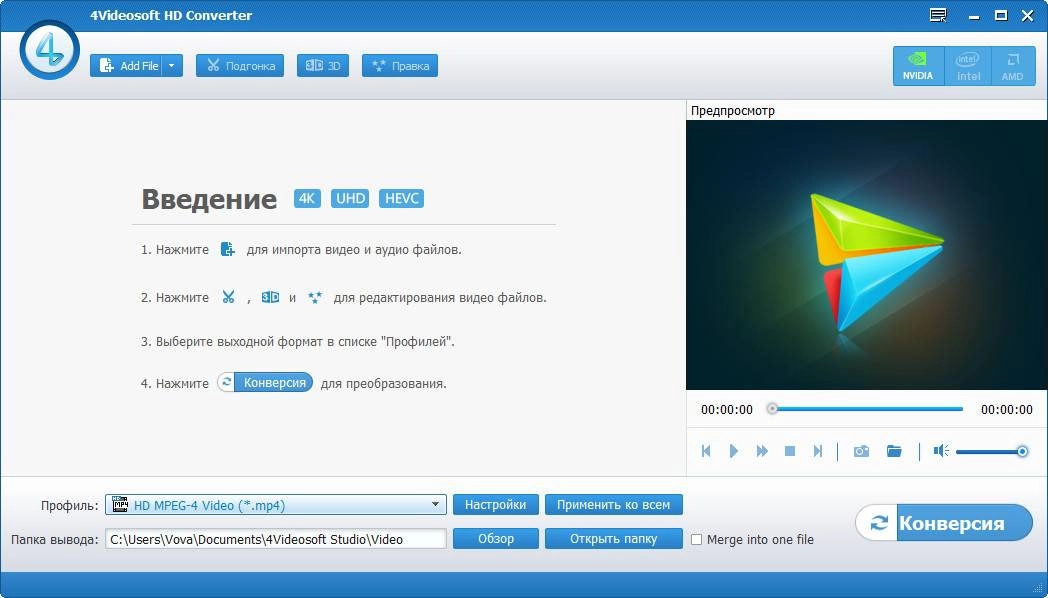
Task: Click the UHD badge
Action: pos(350,198)
